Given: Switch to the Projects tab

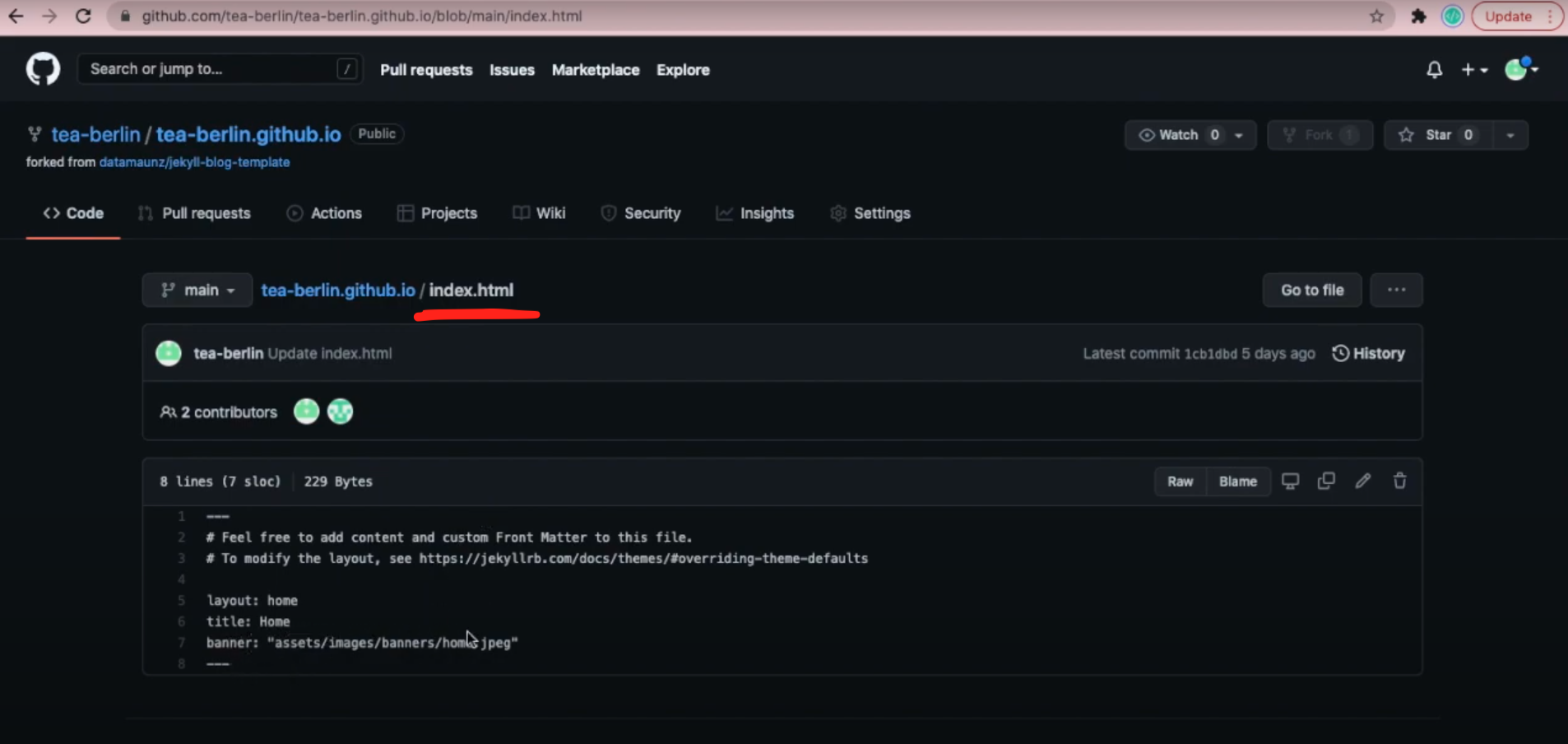Looking at the screenshot, I should tap(437, 213).
